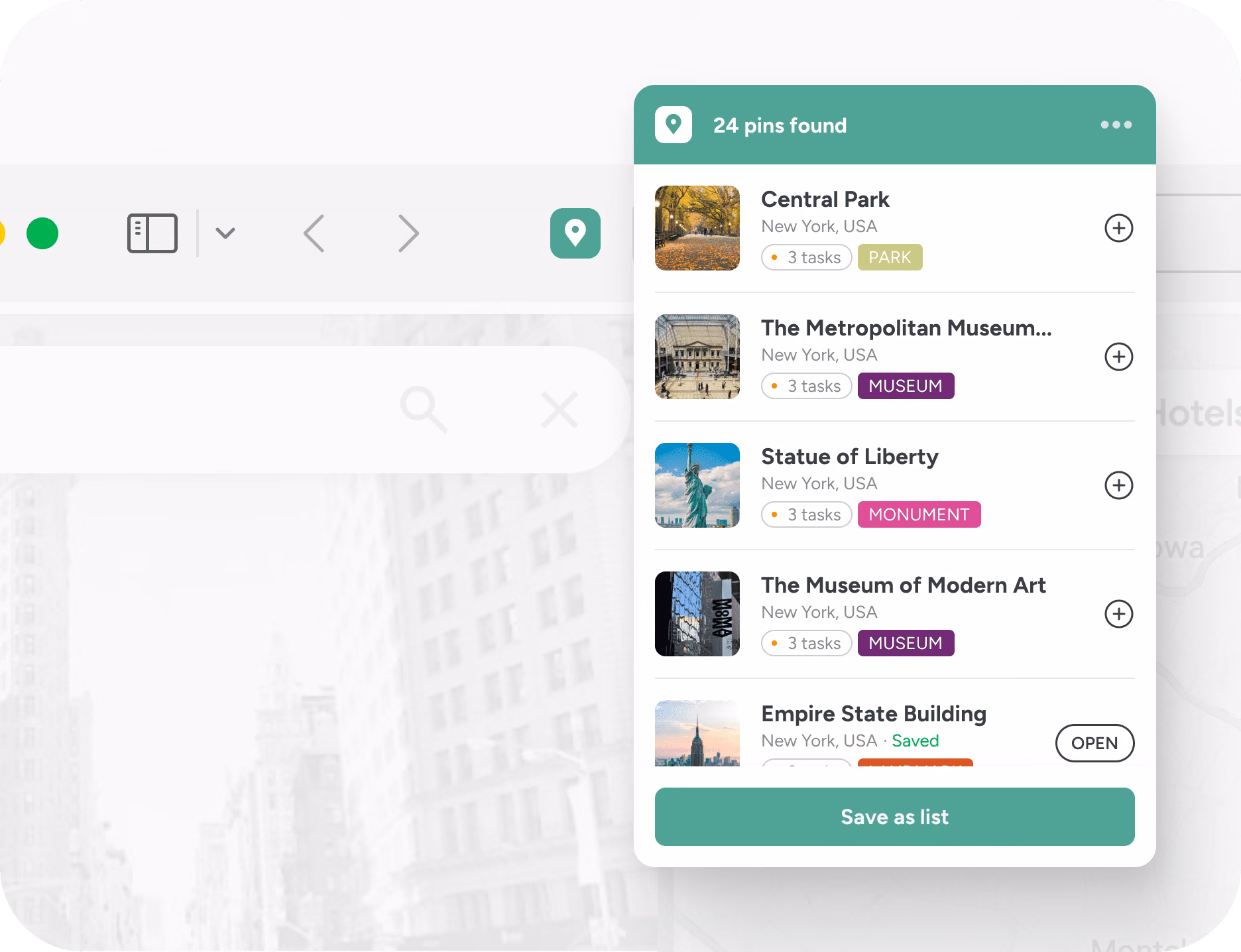Click the 'Central Park' title
1241x952 pixels.
pyautogui.click(x=825, y=200)
